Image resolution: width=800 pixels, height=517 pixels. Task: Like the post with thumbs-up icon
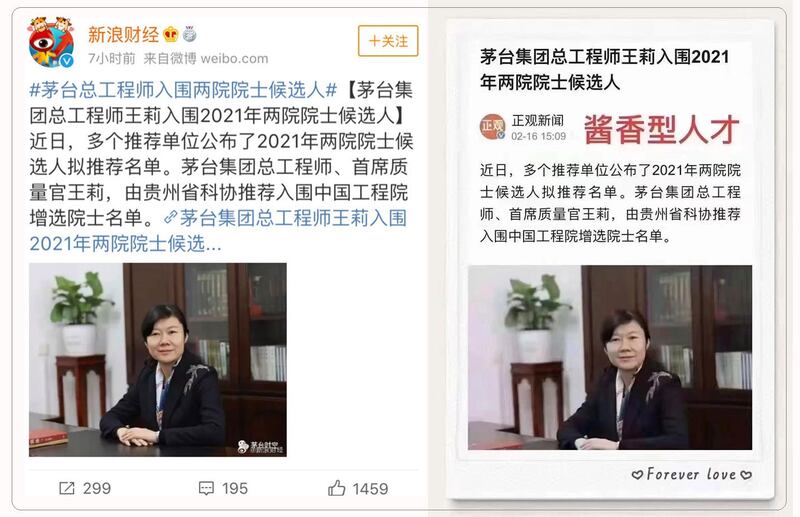[x=337, y=488]
